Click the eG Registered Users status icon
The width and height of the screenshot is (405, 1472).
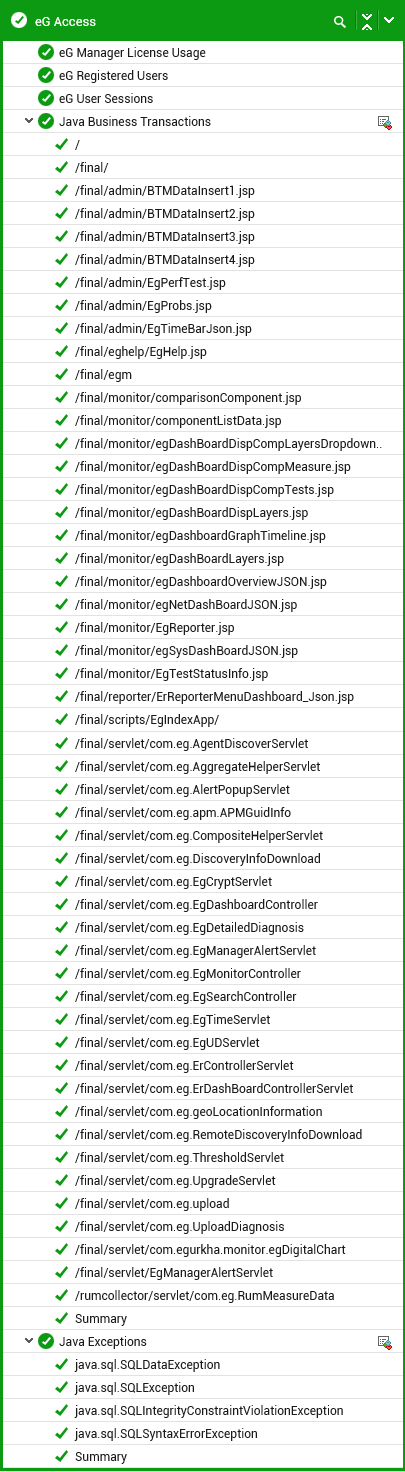[x=45, y=76]
